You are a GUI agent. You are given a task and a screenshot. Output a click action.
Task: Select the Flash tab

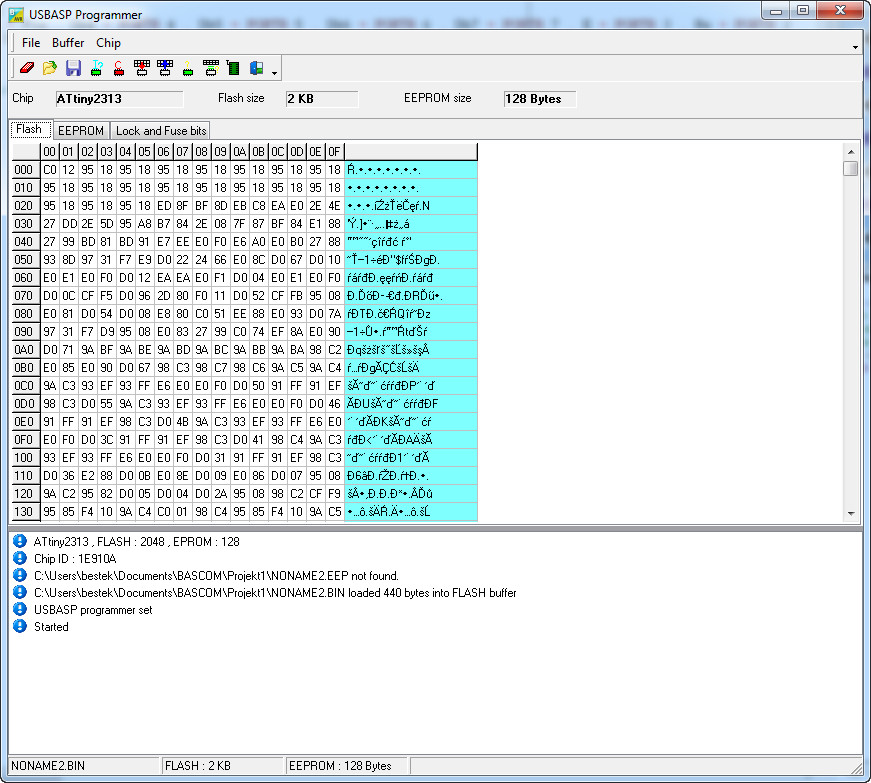29,129
